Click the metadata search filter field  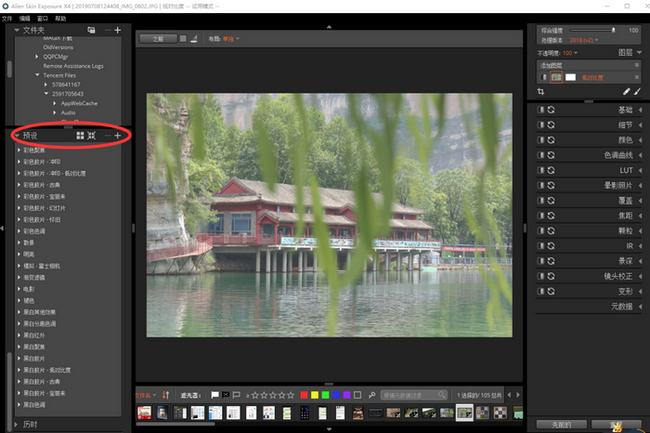pos(414,395)
